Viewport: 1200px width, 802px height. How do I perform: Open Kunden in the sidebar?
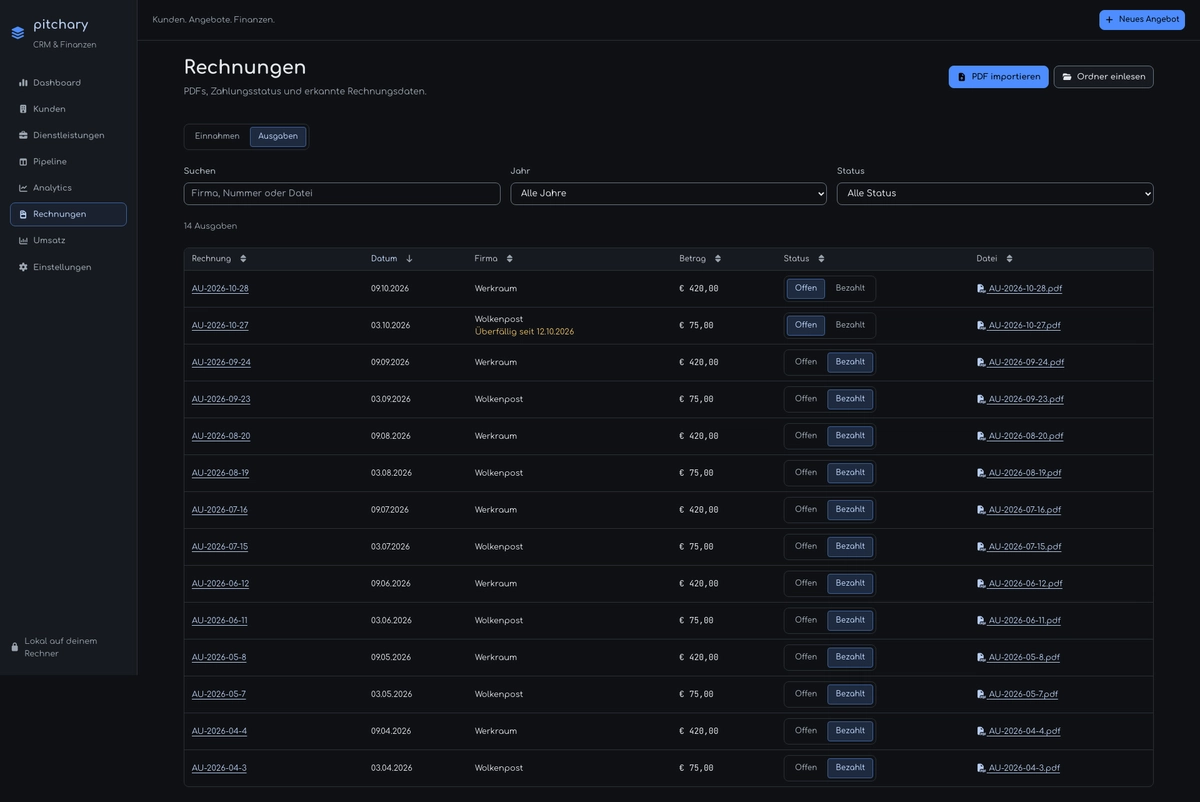(68, 109)
